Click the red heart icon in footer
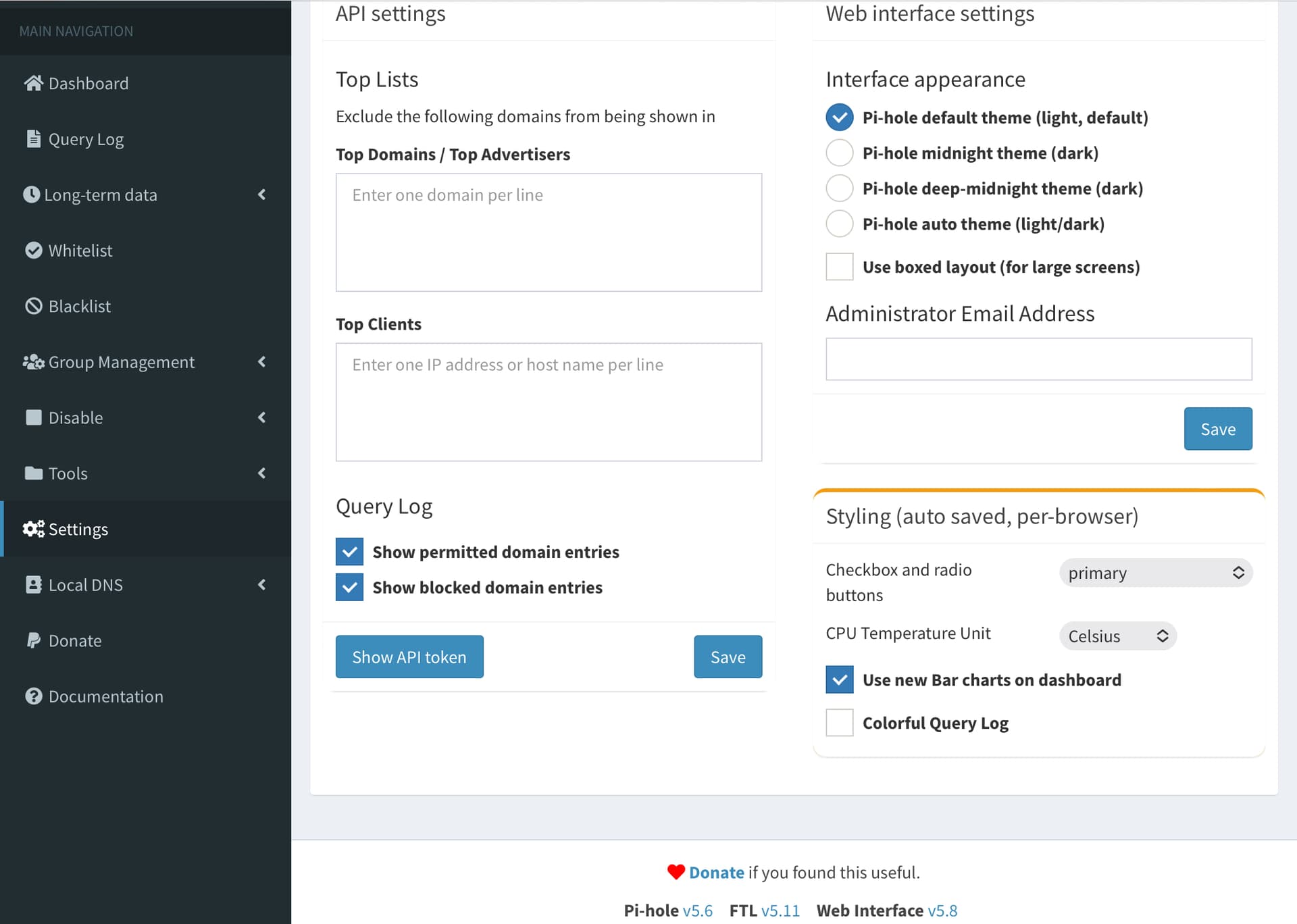 676,872
